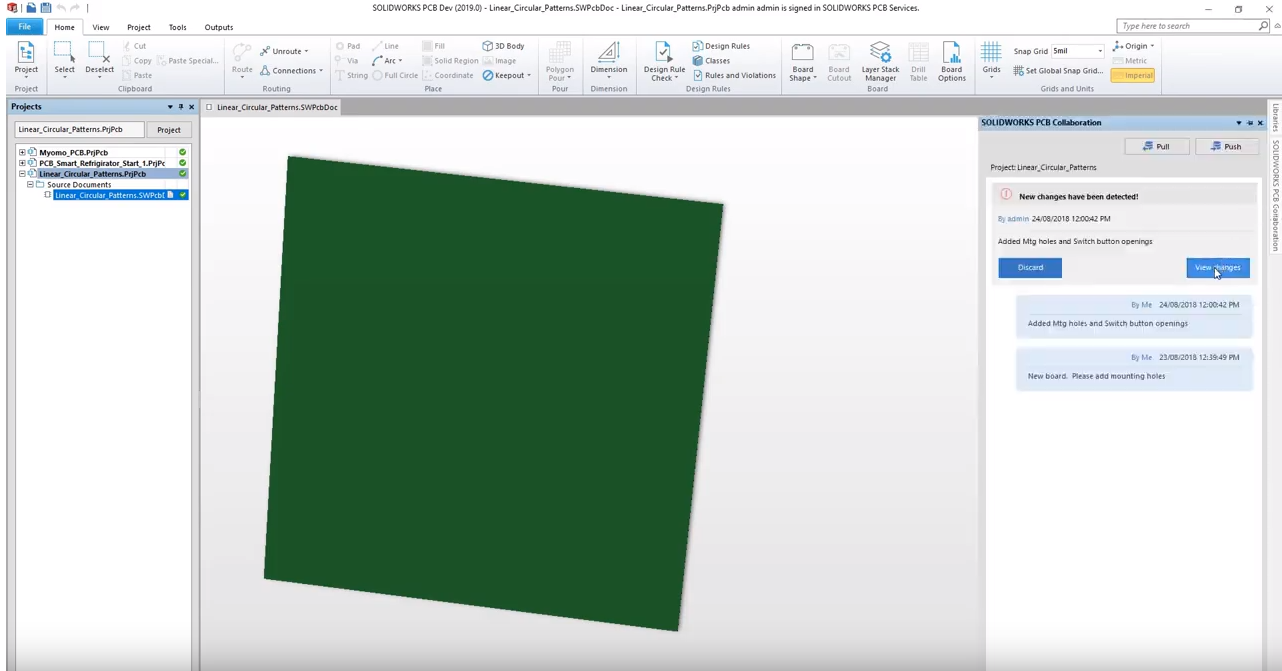Pin the Projects panel
This screenshot has width=1282, height=671.
pos(181,107)
